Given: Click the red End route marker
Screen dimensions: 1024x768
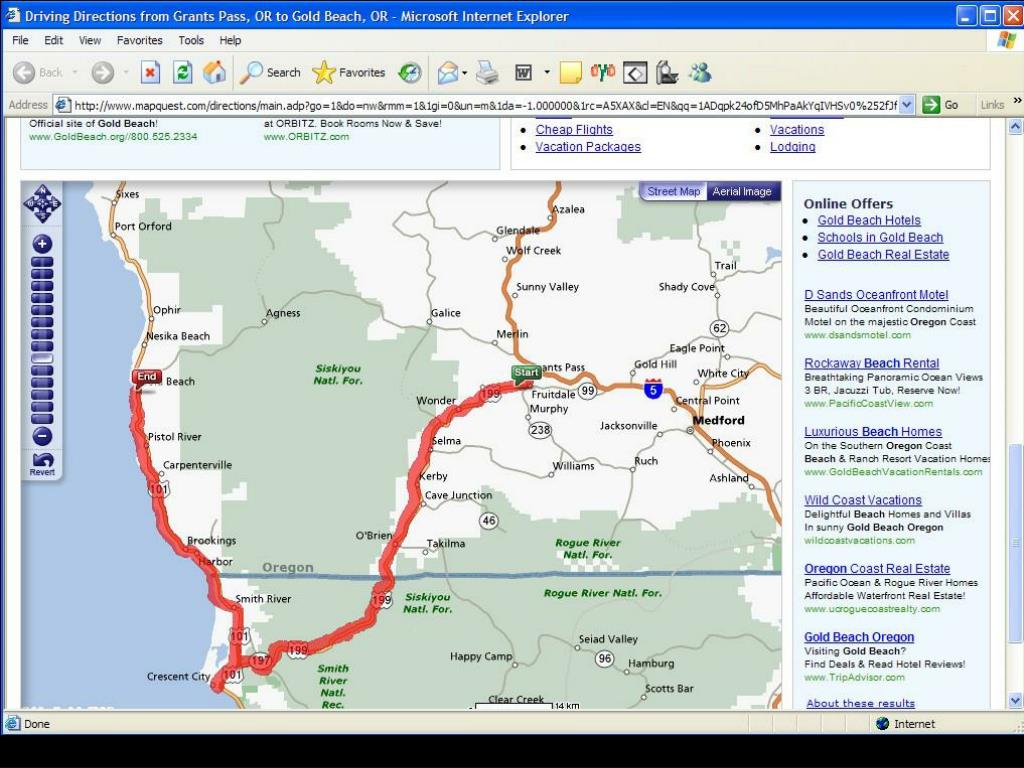Looking at the screenshot, I should pos(146,378).
